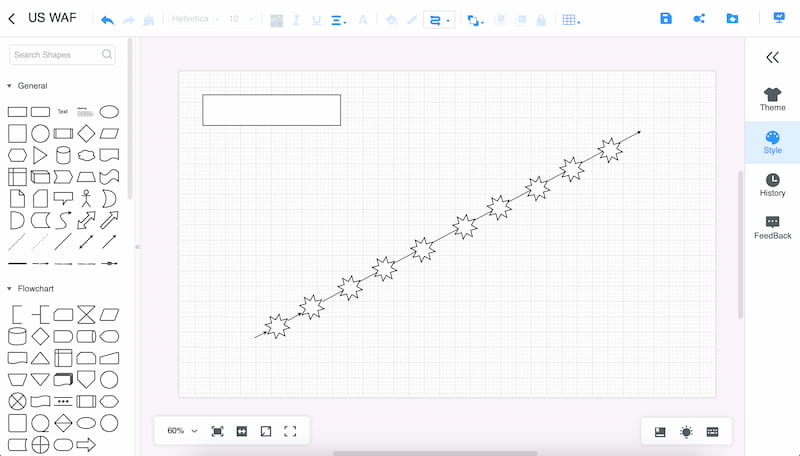Save the diagram with the disk icon
Screen dimensions: 800x456
666,18
